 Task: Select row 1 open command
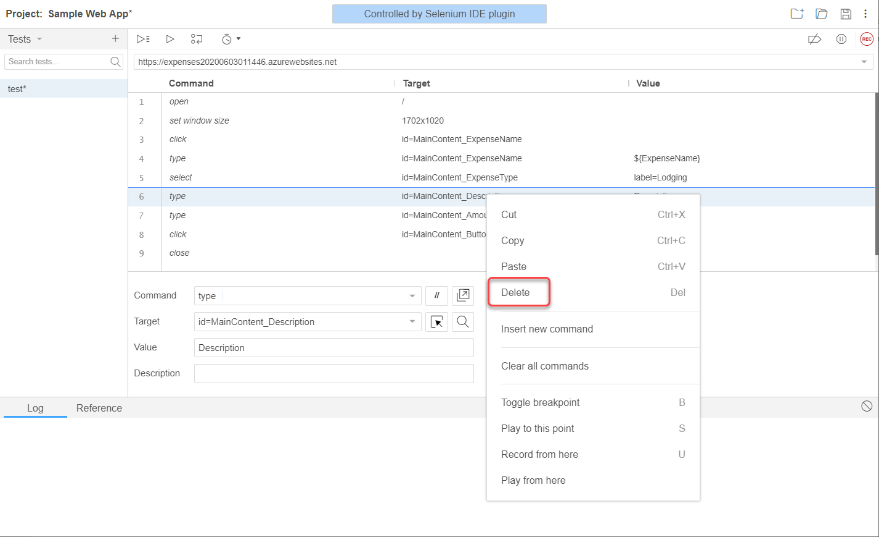(x=501, y=101)
